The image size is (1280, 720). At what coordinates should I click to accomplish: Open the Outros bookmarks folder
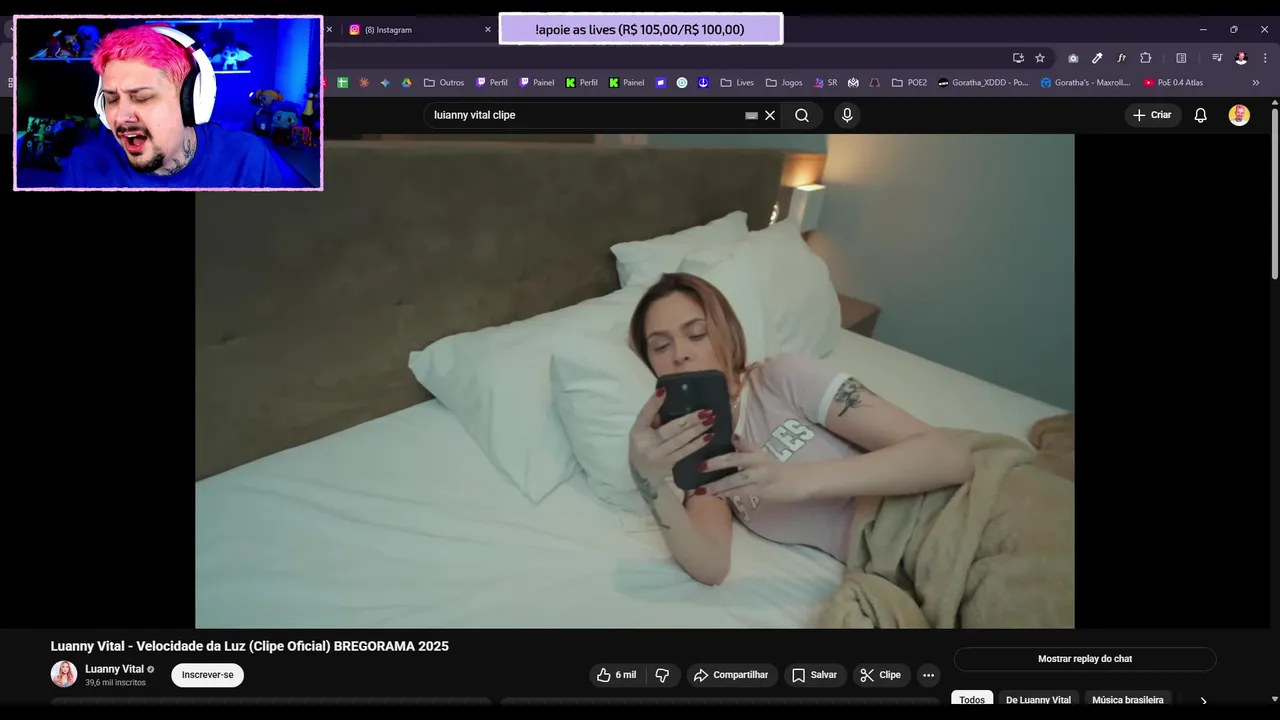[444, 83]
